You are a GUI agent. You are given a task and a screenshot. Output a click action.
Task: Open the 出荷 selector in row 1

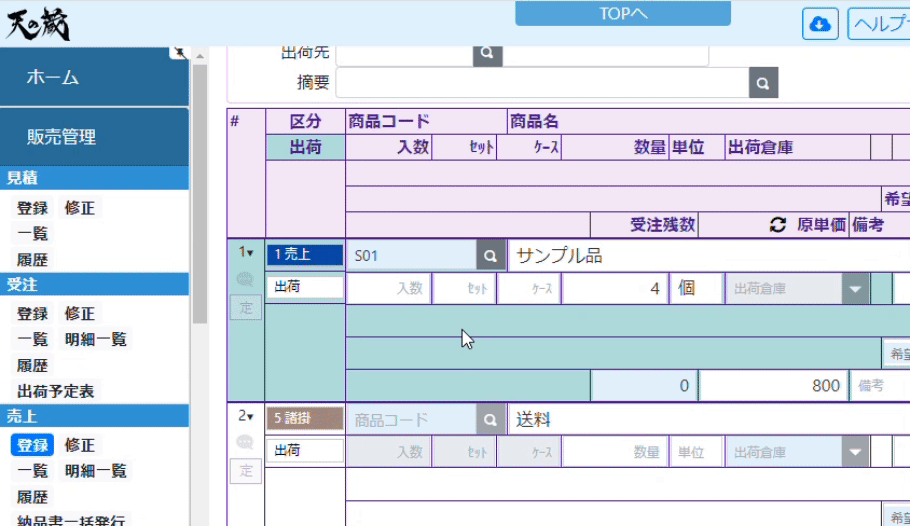pos(305,287)
